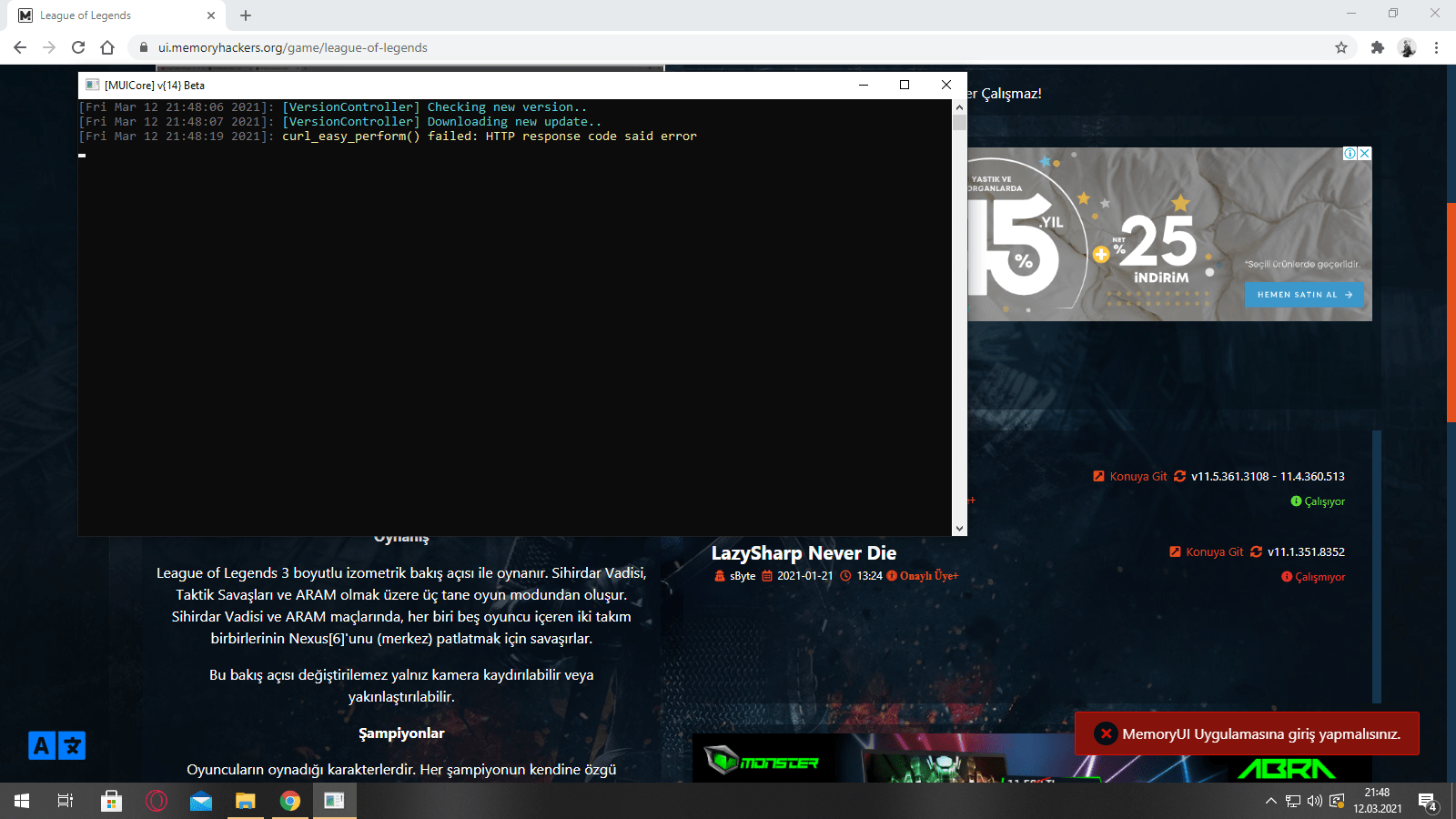Click the HEMEN SATIN AL ad button
The height and width of the screenshot is (819, 1456).
pos(1305,295)
